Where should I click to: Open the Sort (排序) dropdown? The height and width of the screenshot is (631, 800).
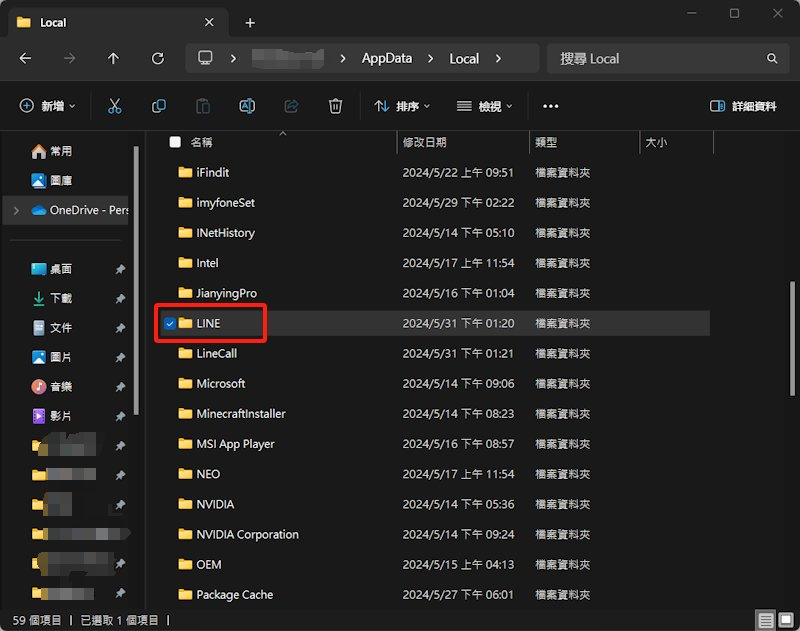coord(402,106)
